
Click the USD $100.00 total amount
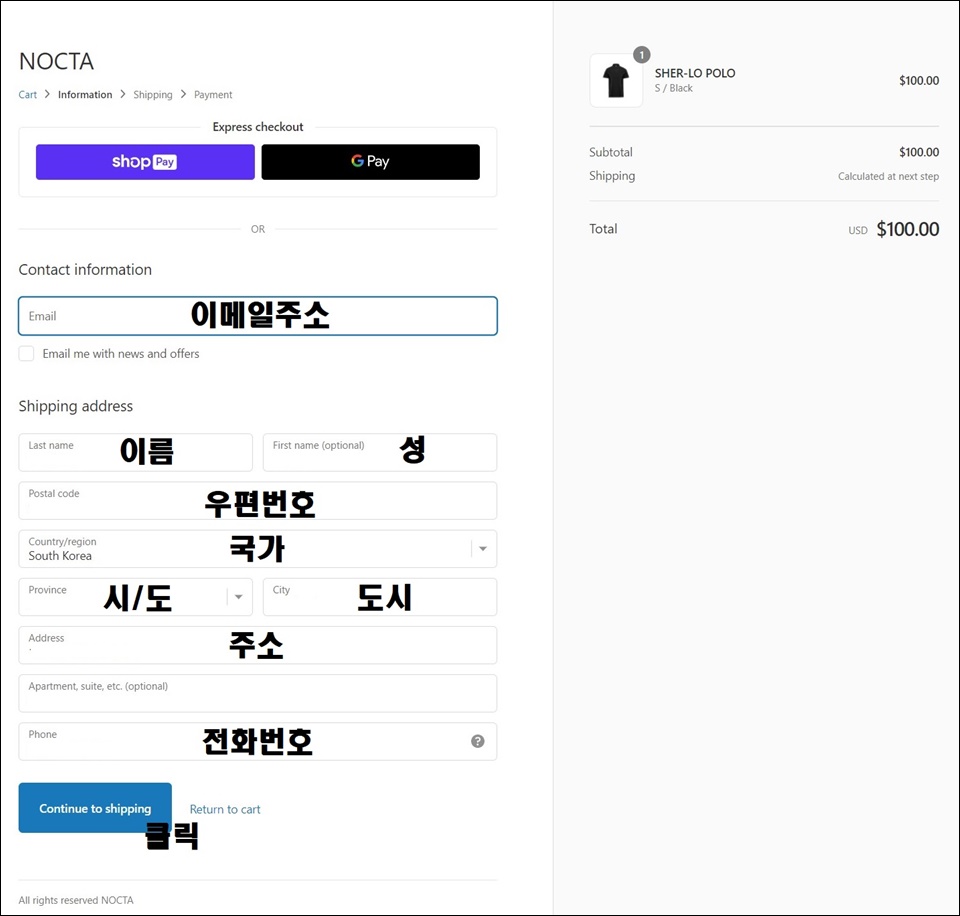click(893, 229)
